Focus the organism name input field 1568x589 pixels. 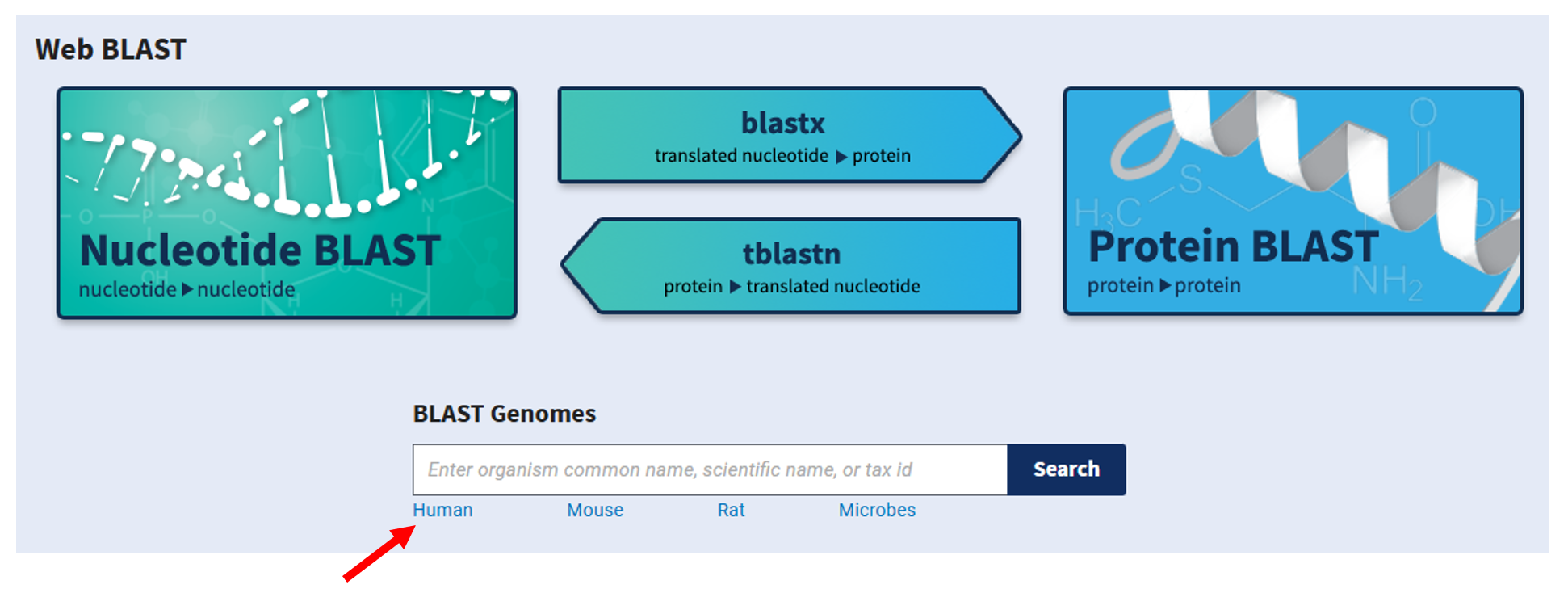[x=709, y=469]
